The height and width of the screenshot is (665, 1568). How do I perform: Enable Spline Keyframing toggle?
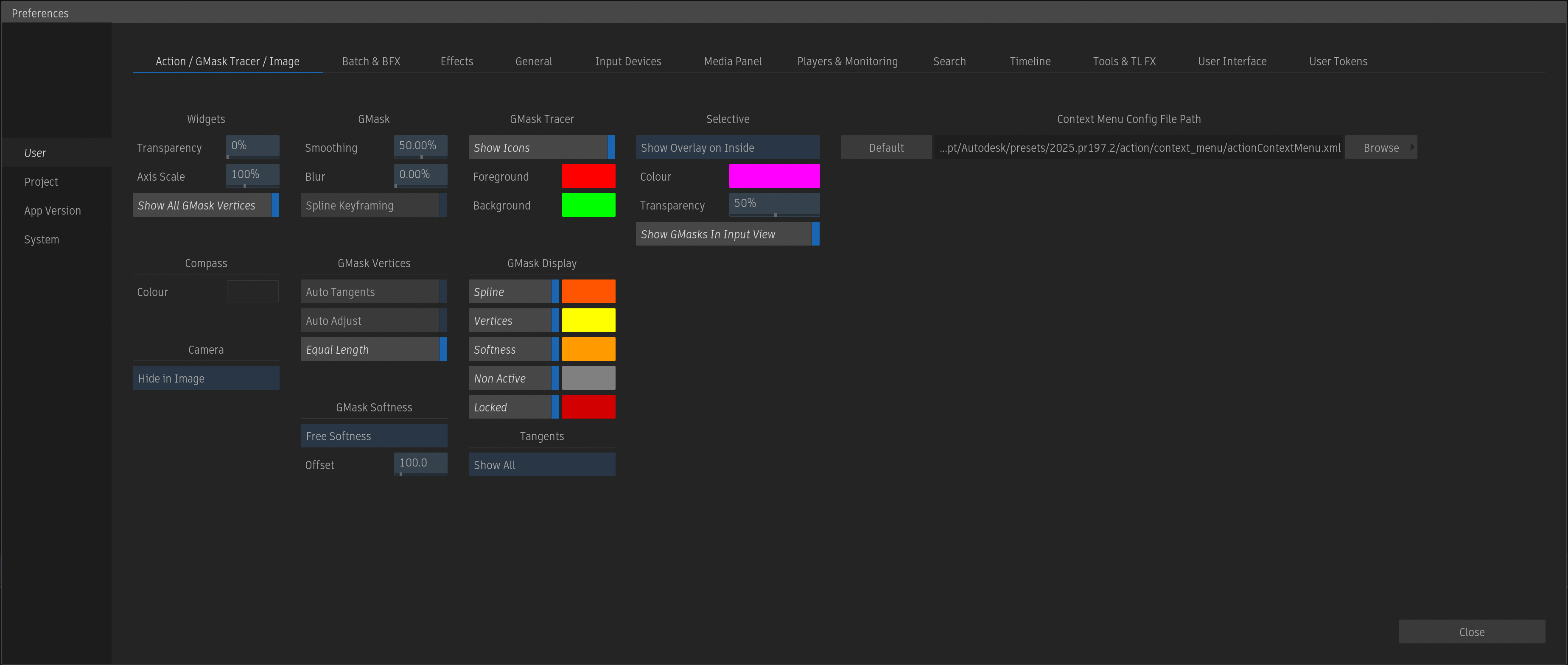click(x=373, y=206)
